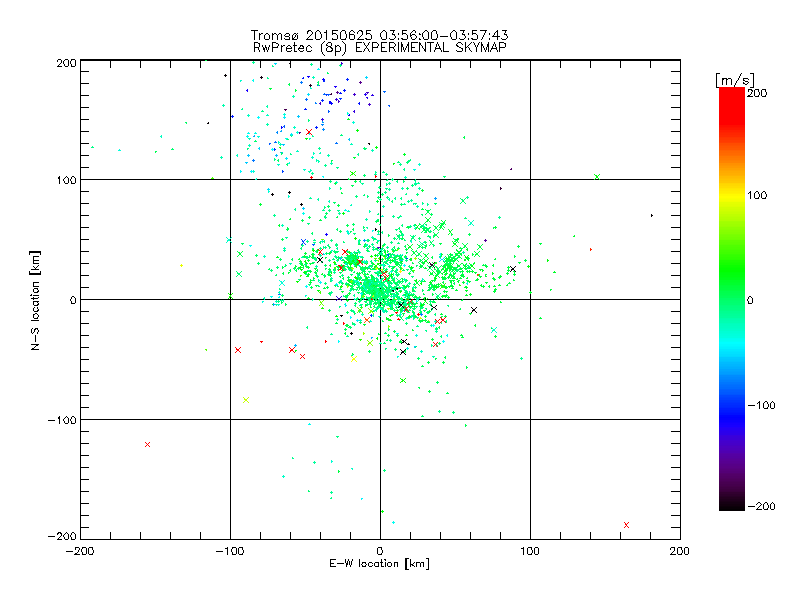Select the 0 tick on N-S axis

click(73, 300)
